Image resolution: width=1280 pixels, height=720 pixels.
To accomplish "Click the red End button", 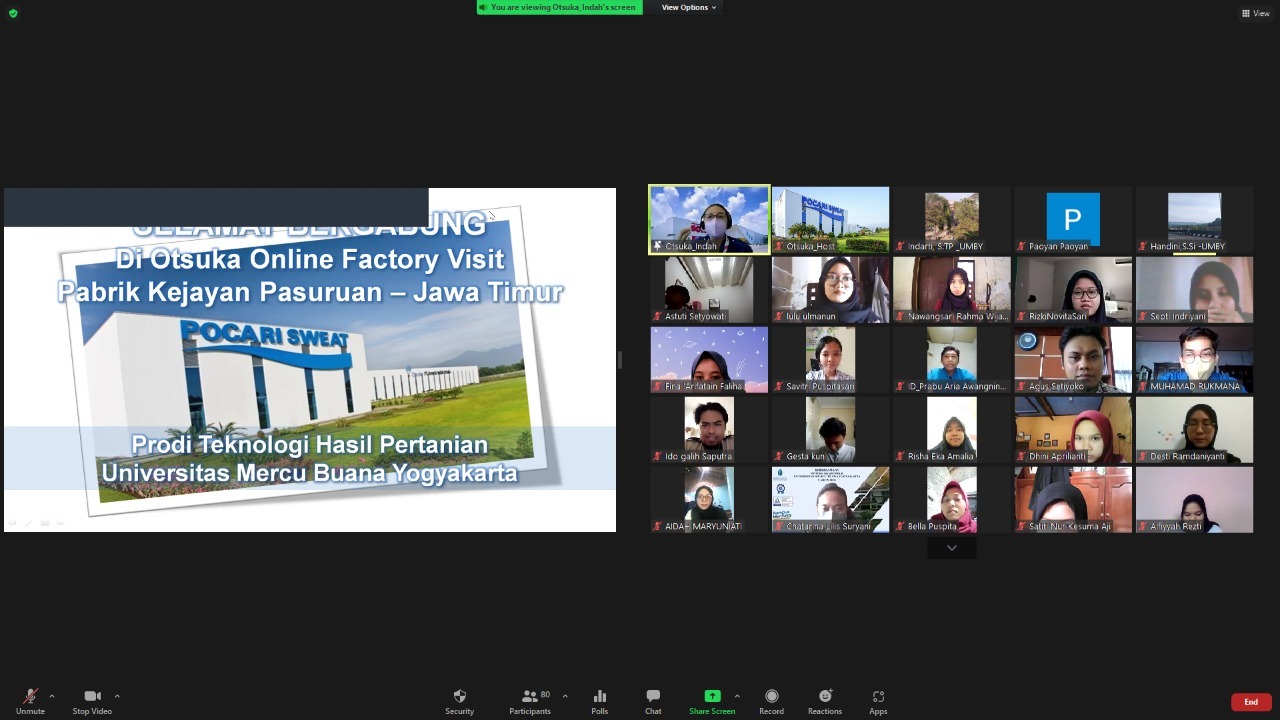I will coord(1251,702).
